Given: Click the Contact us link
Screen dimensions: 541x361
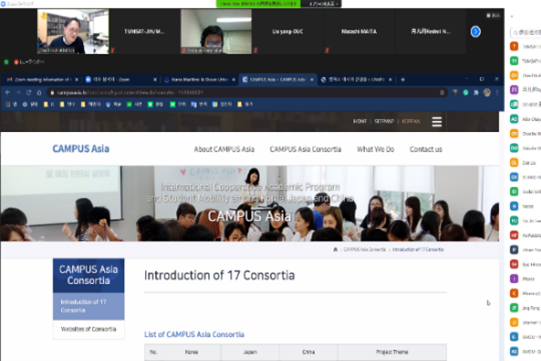Looking at the screenshot, I should coord(426,149).
